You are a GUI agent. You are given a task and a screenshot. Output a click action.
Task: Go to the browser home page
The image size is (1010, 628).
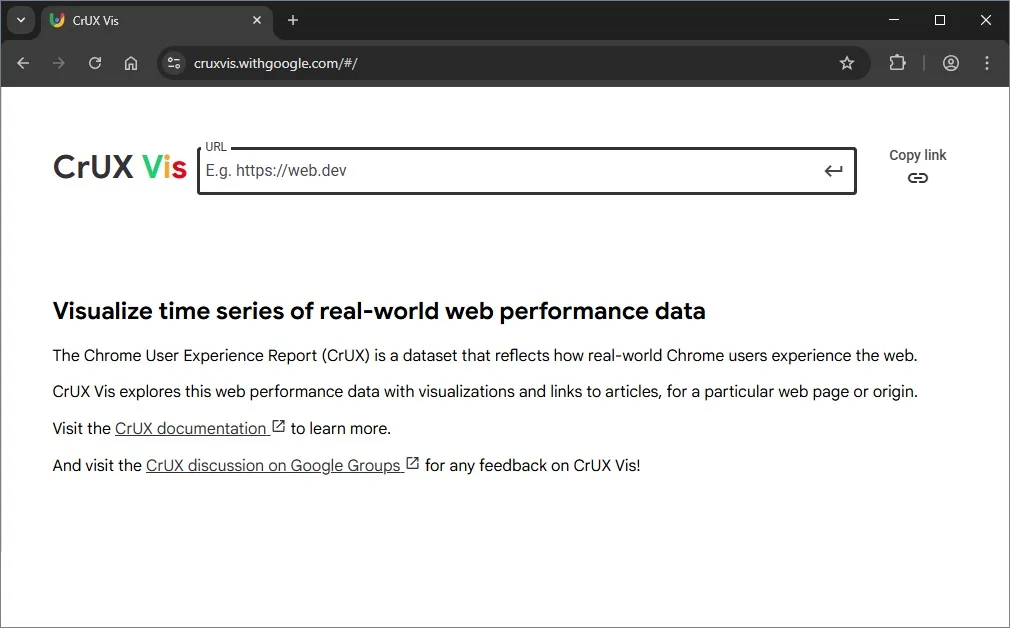tap(131, 63)
